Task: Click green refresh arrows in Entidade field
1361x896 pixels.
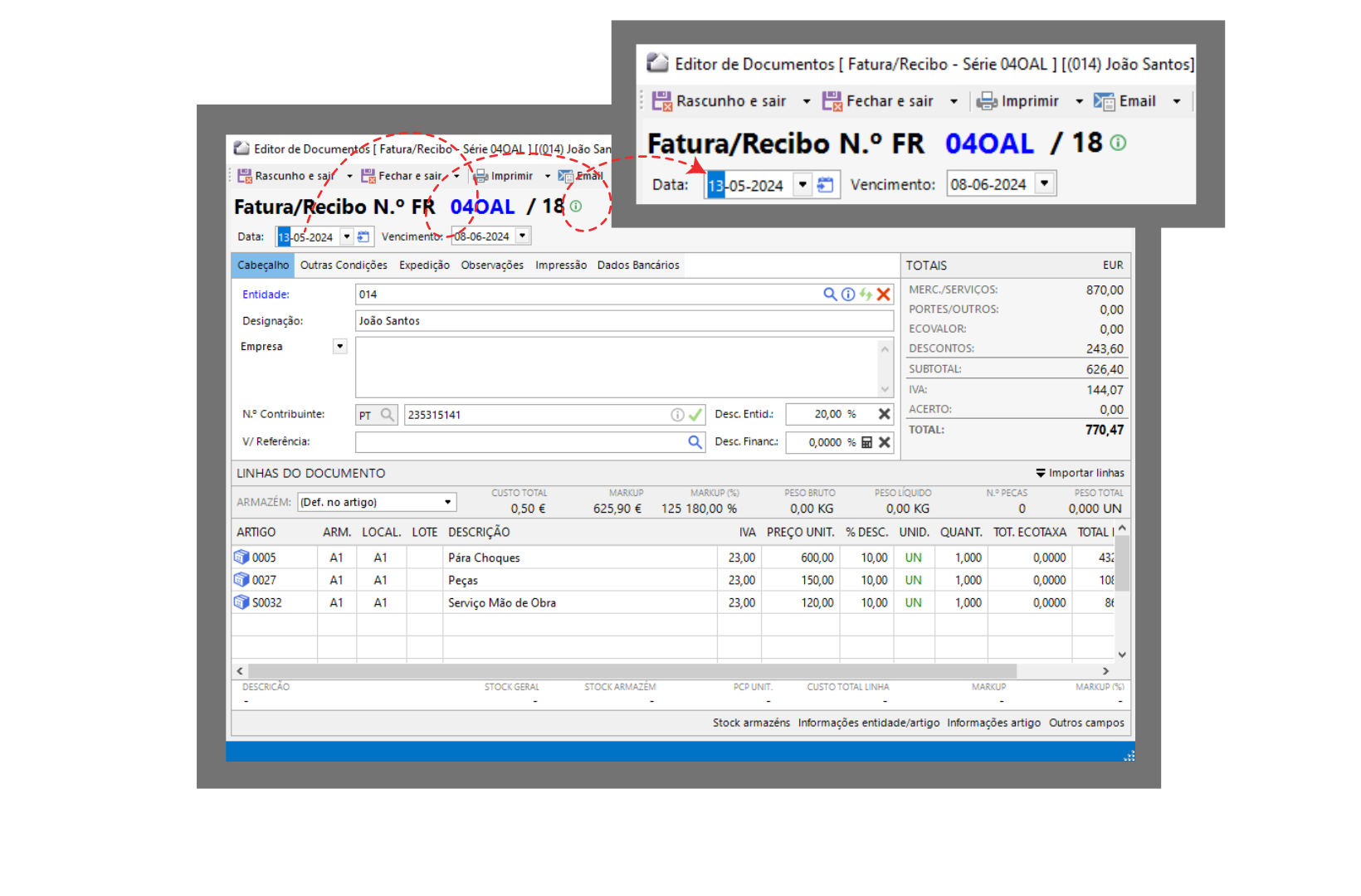Action: (866, 295)
